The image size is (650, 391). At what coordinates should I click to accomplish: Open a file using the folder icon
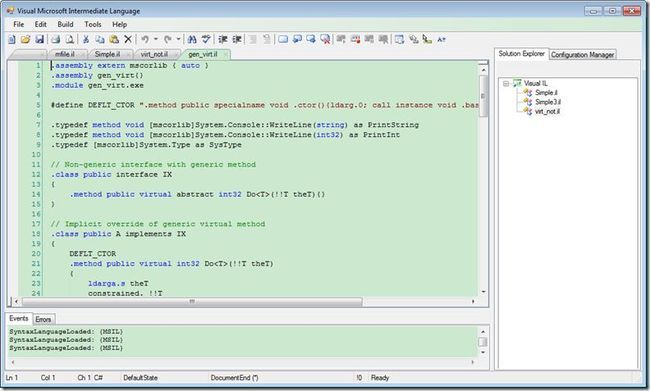[25, 39]
